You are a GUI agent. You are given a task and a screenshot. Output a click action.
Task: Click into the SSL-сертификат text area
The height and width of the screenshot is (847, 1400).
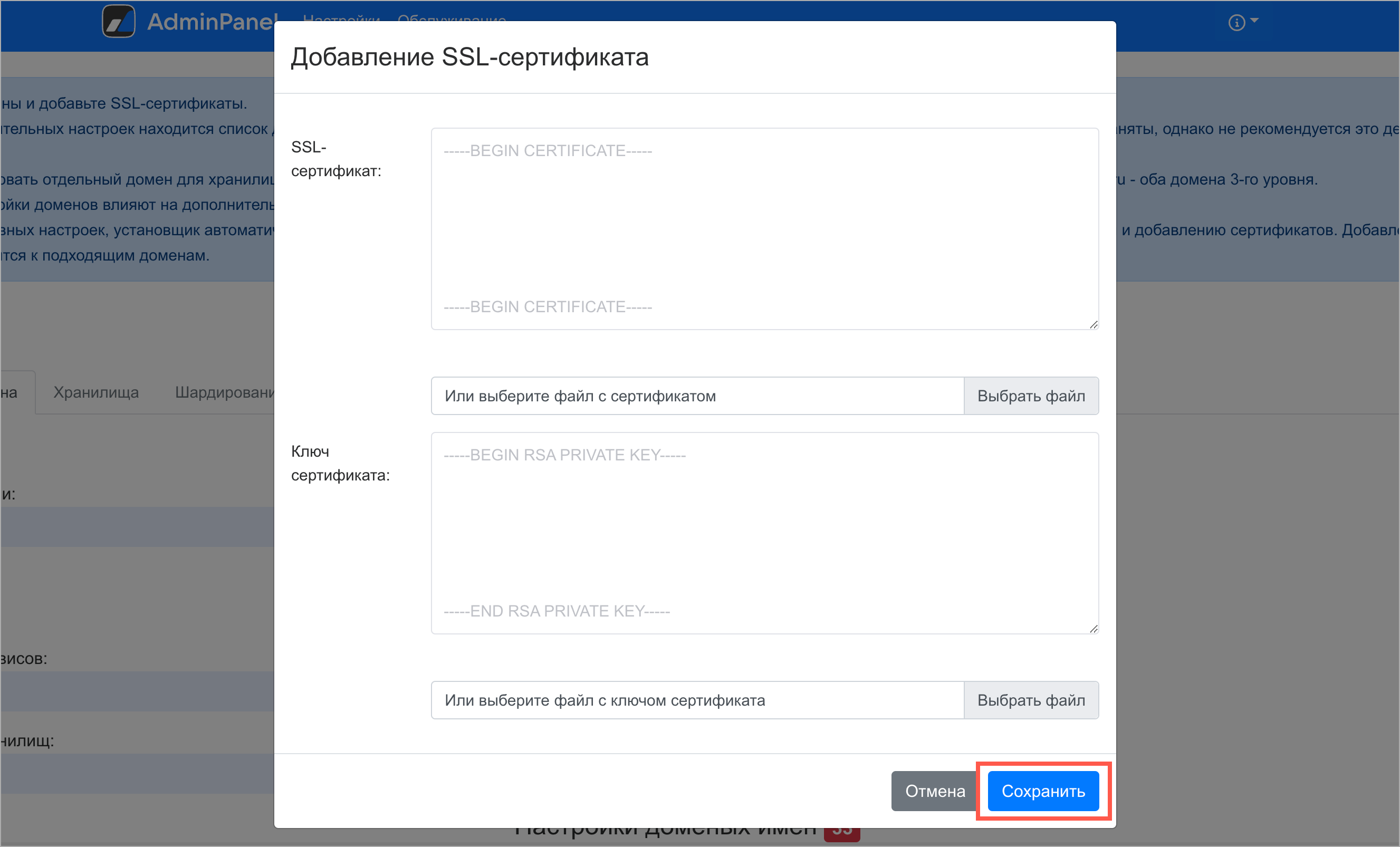pos(764,228)
